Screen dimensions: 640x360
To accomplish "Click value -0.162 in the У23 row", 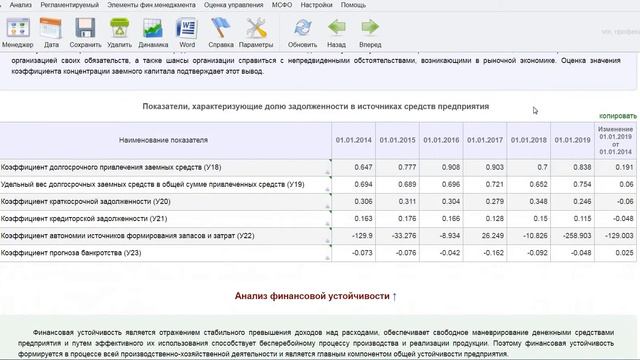I will coord(493,253).
